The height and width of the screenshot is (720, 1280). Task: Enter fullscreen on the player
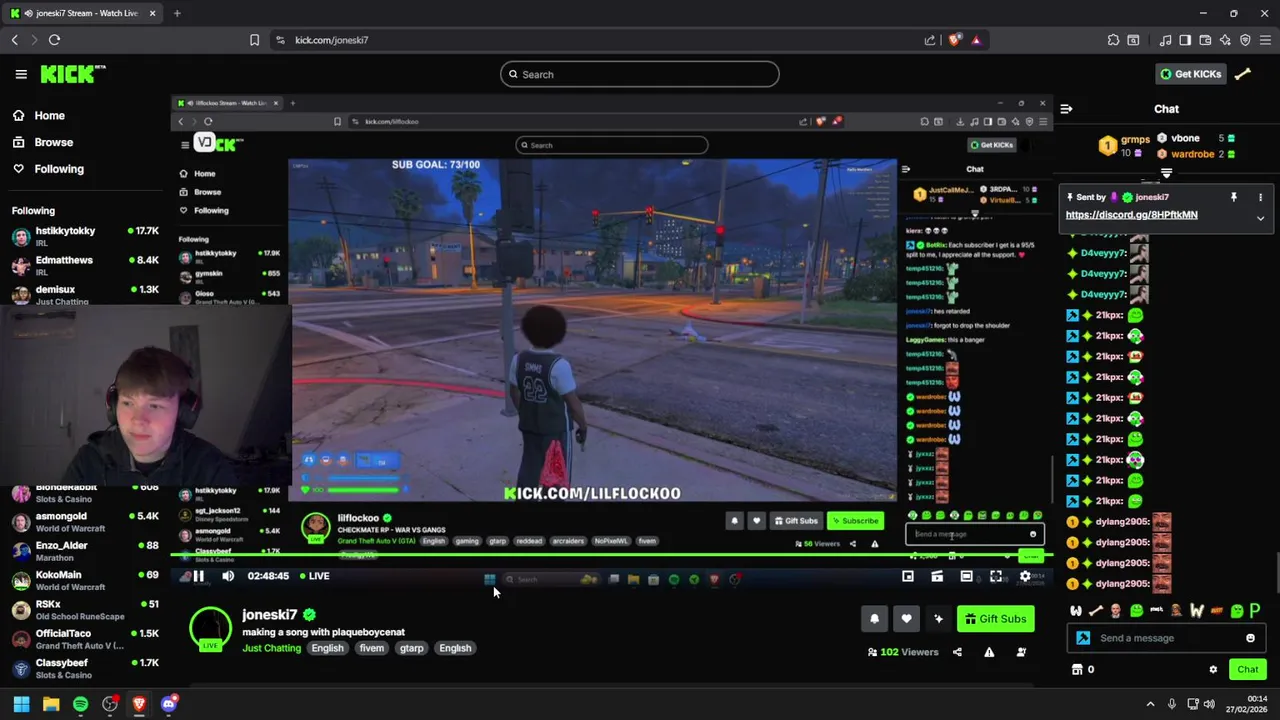click(996, 576)
